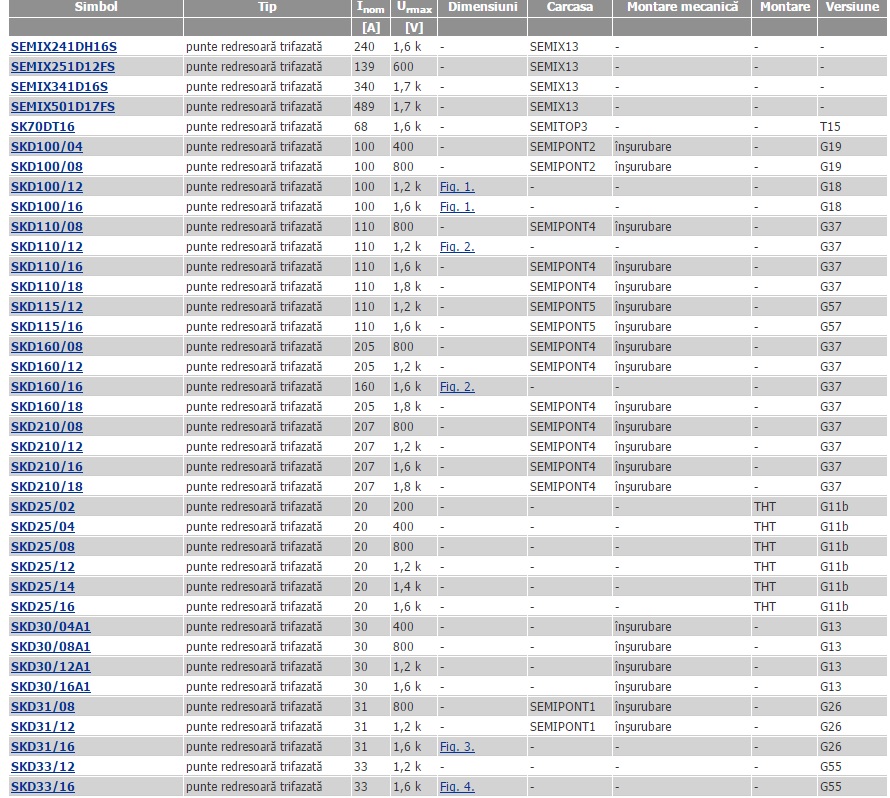Open the SKD25/02 product link
The height and width of the screenshot is (798, 890).
[43, 507]
